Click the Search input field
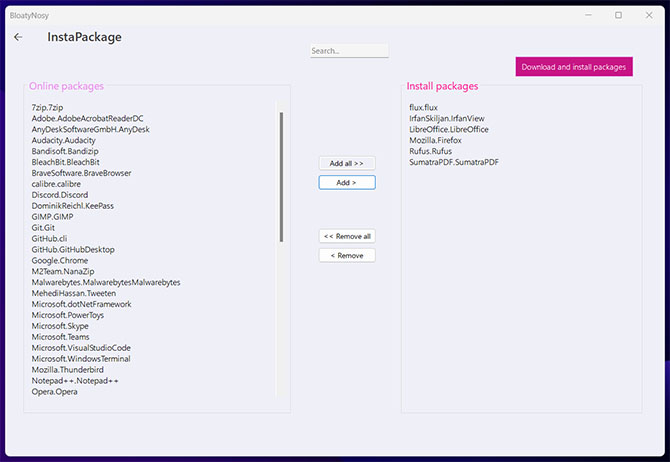This screenshot has height=462, width=670. click(349, 51)
